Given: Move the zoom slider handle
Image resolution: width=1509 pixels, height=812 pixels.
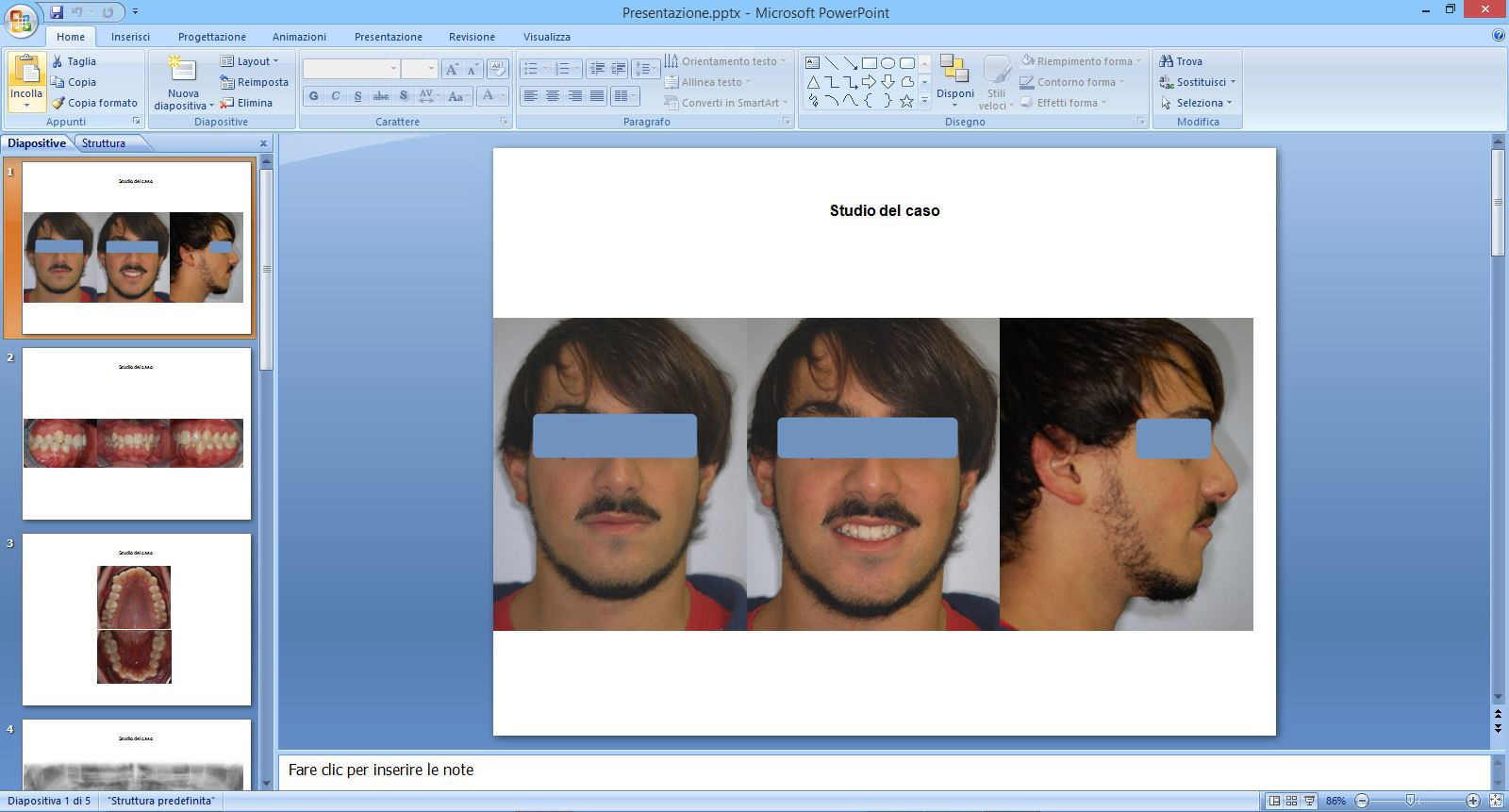Looking at the screenshot, I should [1411, 801].
